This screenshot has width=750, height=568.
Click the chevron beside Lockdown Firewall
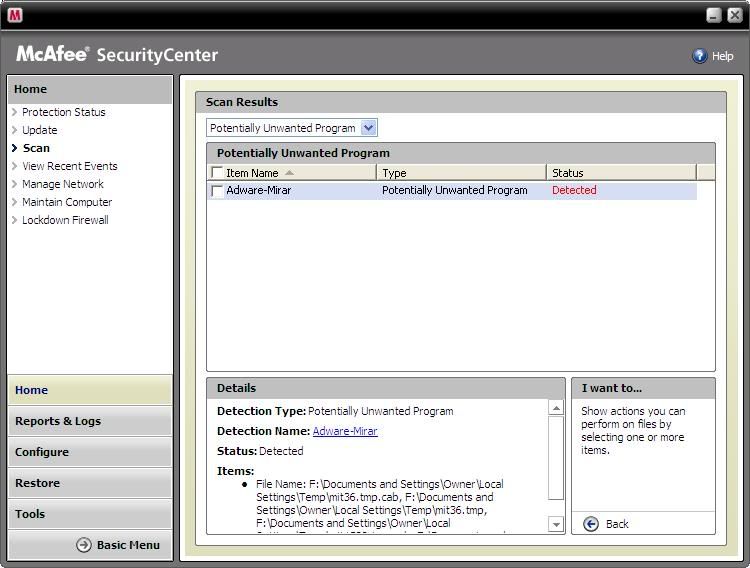[x=14, y=220]
